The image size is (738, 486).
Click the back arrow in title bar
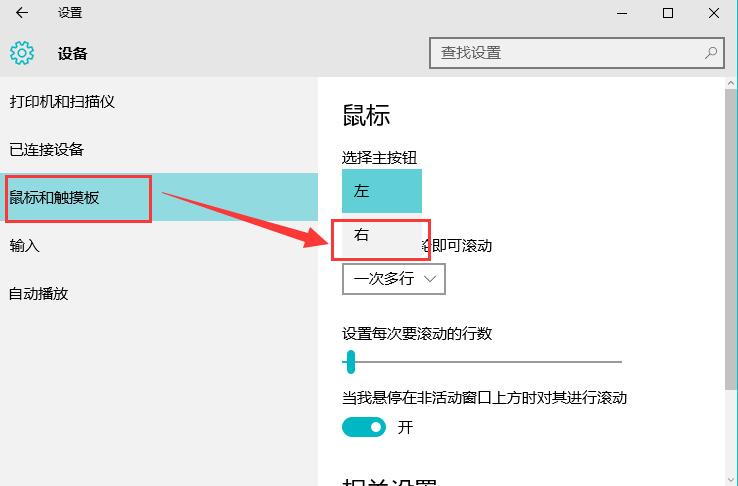22,13
